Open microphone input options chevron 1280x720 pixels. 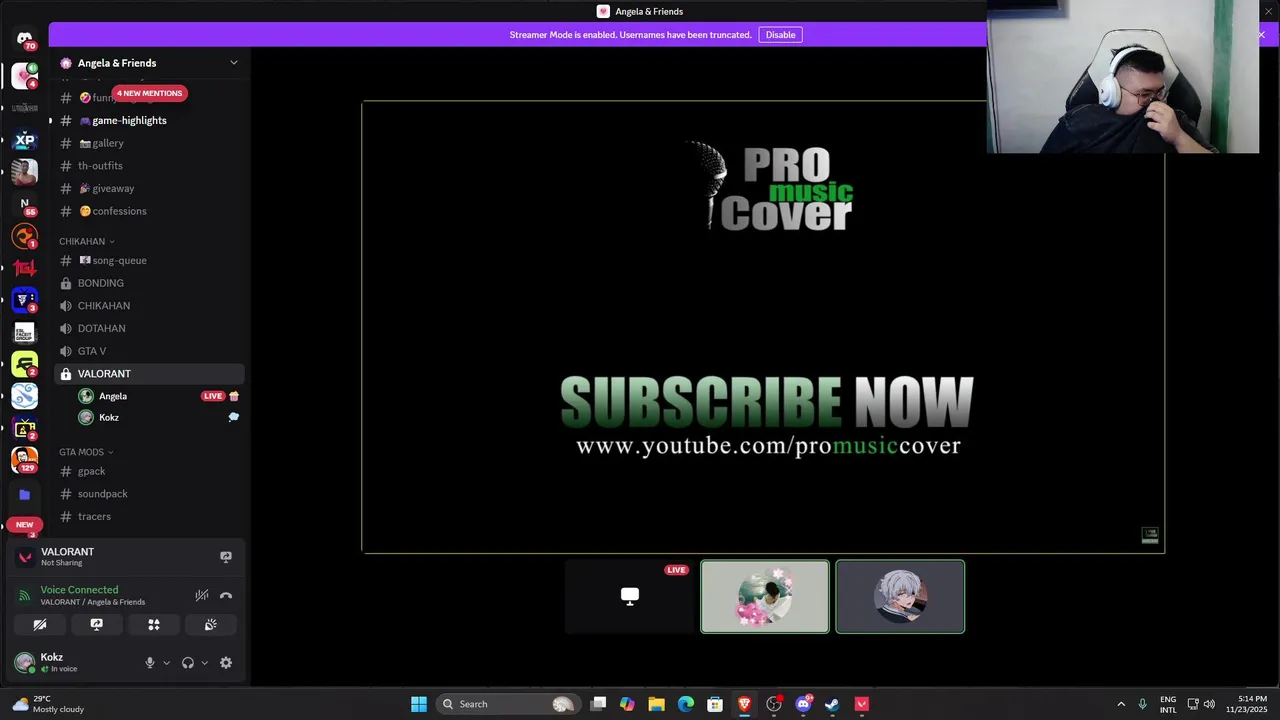[x=166, y=662]
